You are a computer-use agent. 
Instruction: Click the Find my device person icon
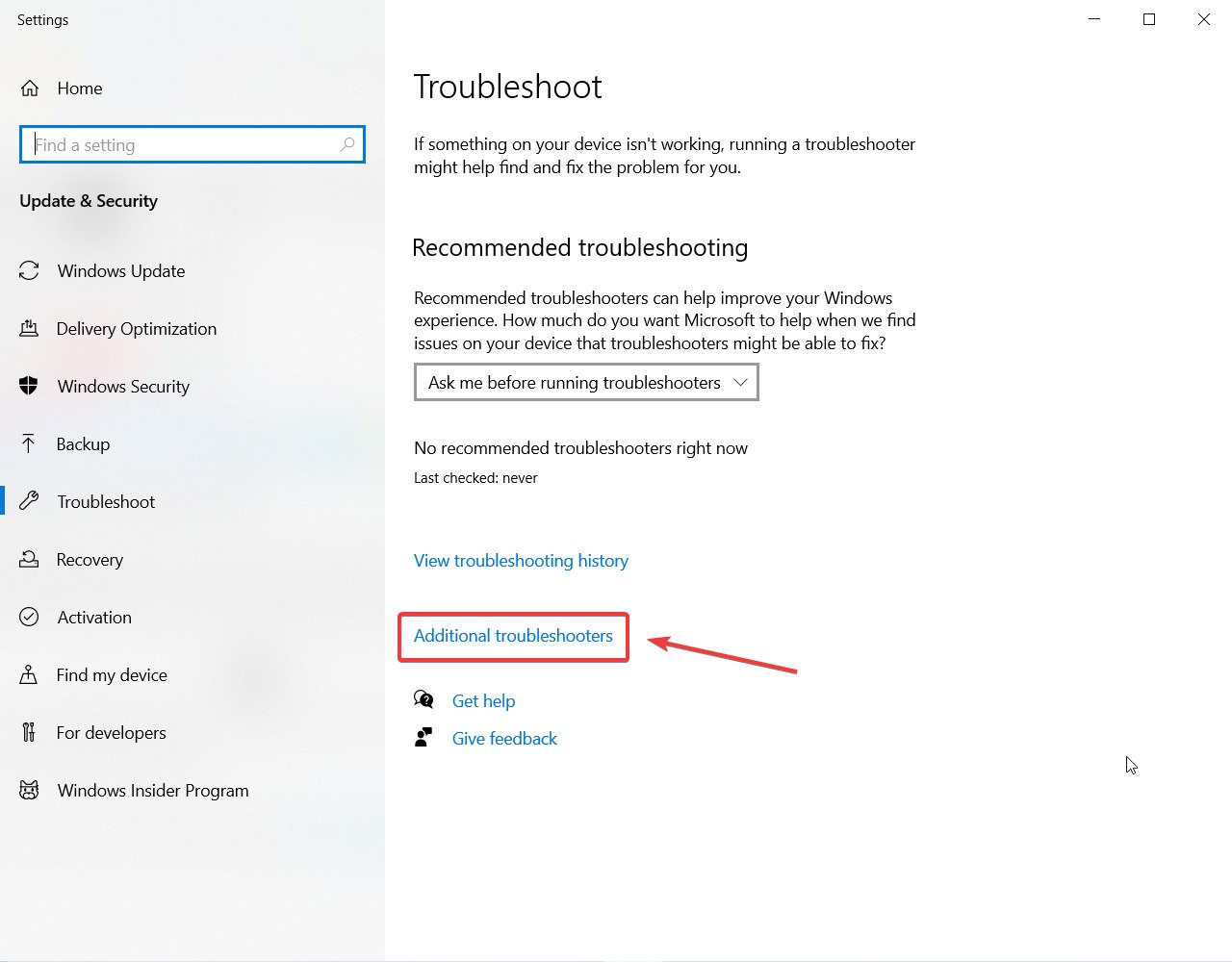(x=29, y=674)
